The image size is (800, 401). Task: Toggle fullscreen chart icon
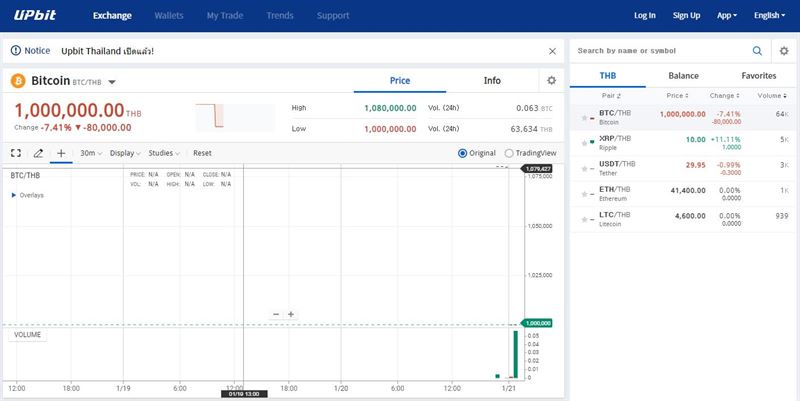click(16, 153)
